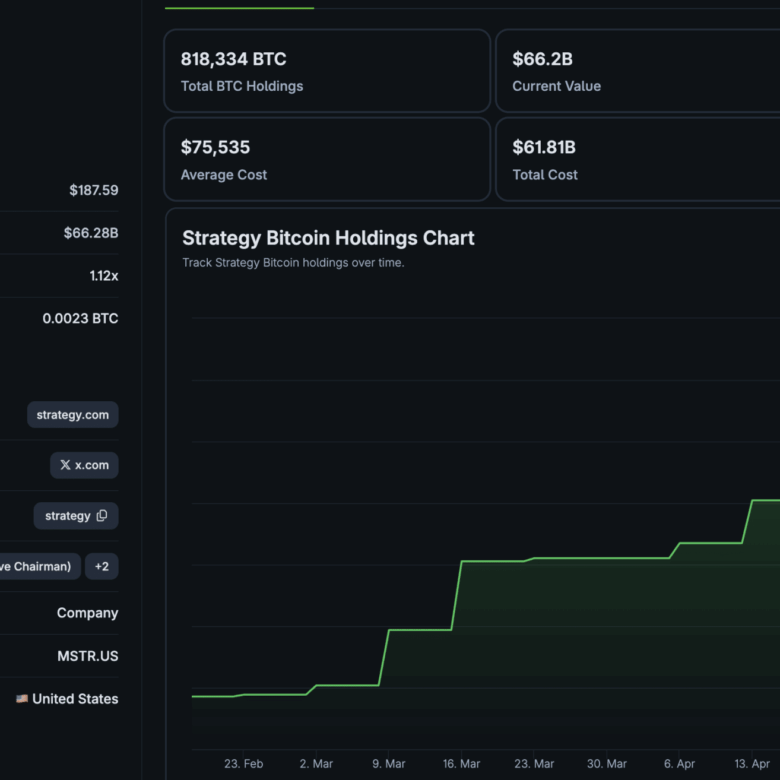Click the 23. Feb label on chart axis
The height and width of the screenshot is (780, 780).
(x=243, y=763)
